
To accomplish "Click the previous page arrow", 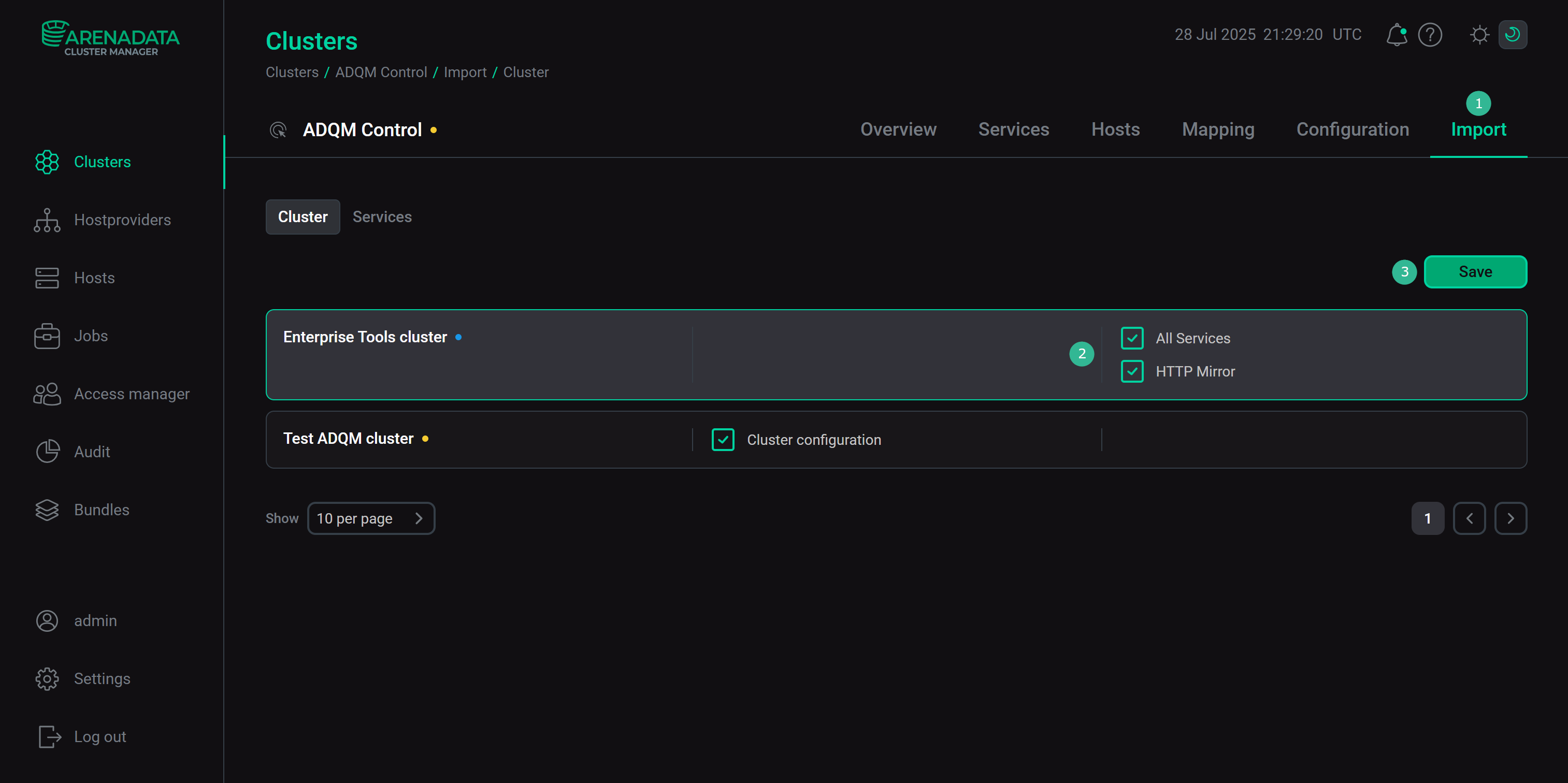I will click(1470, 518).
